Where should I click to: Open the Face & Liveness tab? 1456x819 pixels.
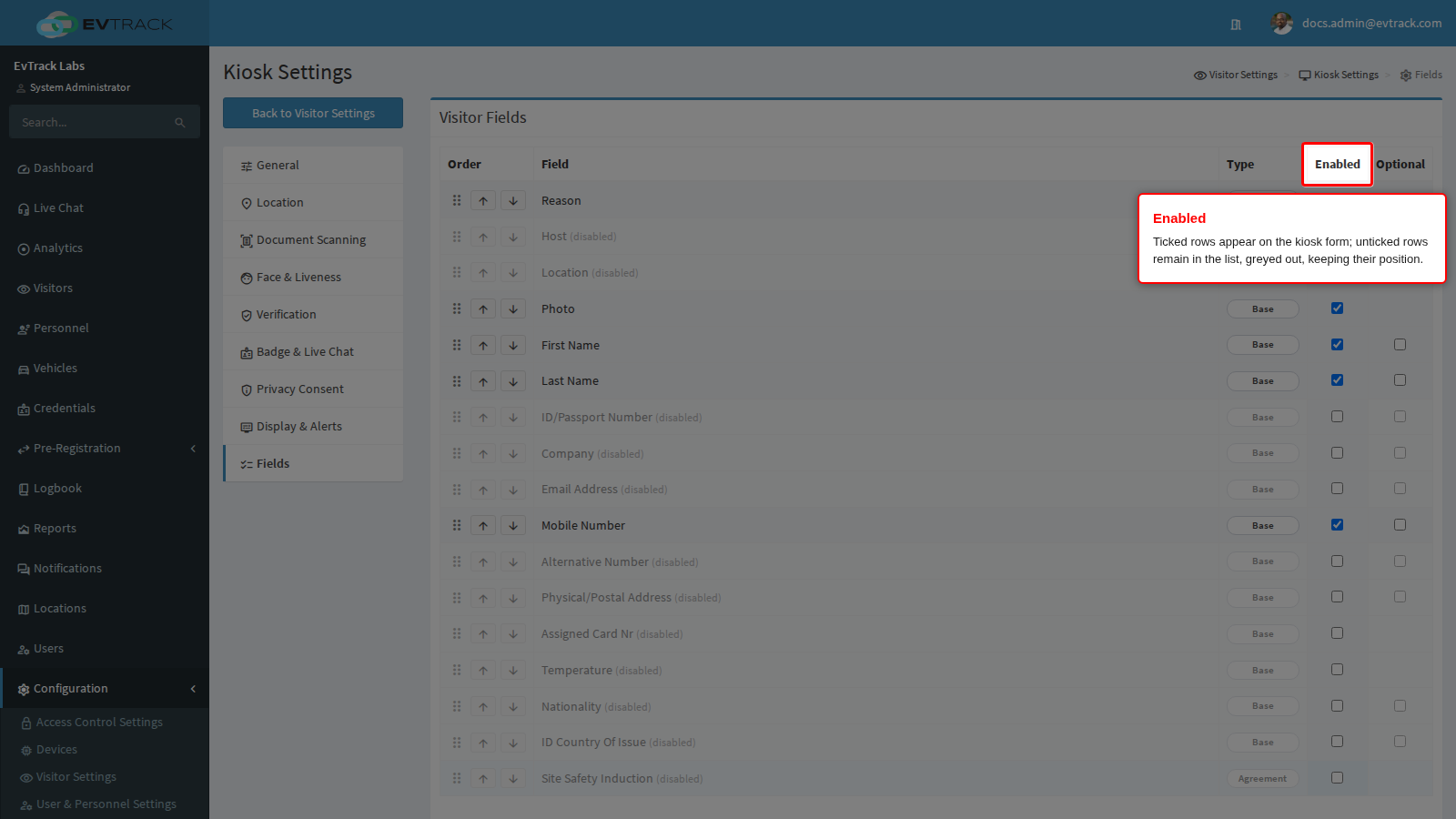coord(313,278)
